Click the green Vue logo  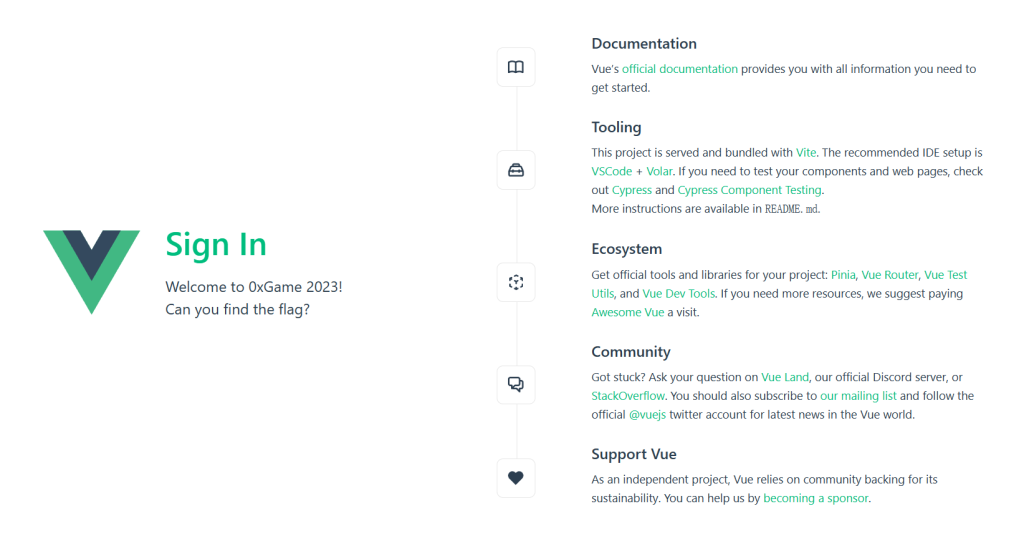pyautogui.click(x=91, y=272)
